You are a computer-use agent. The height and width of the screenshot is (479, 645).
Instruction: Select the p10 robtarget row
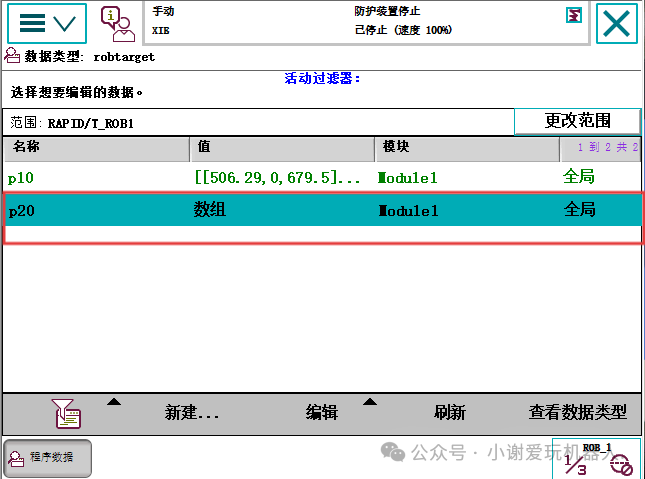(322, 177)
